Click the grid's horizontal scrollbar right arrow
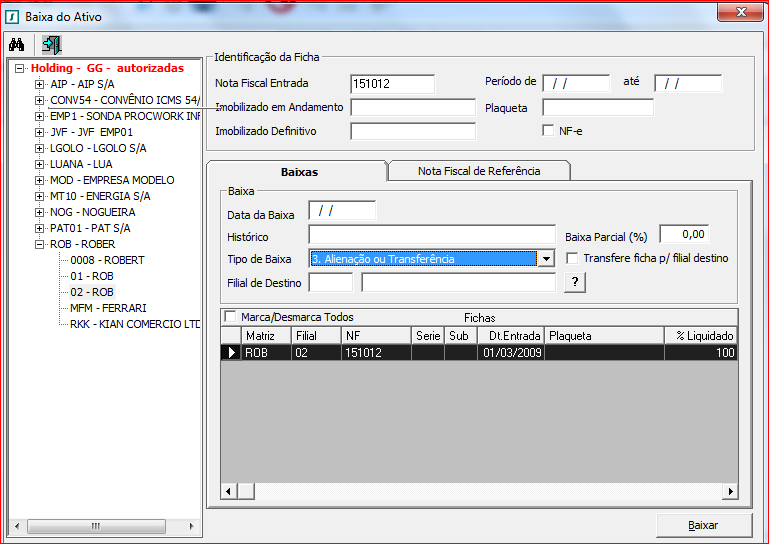 pyautogui.click(x=730, y=491)
